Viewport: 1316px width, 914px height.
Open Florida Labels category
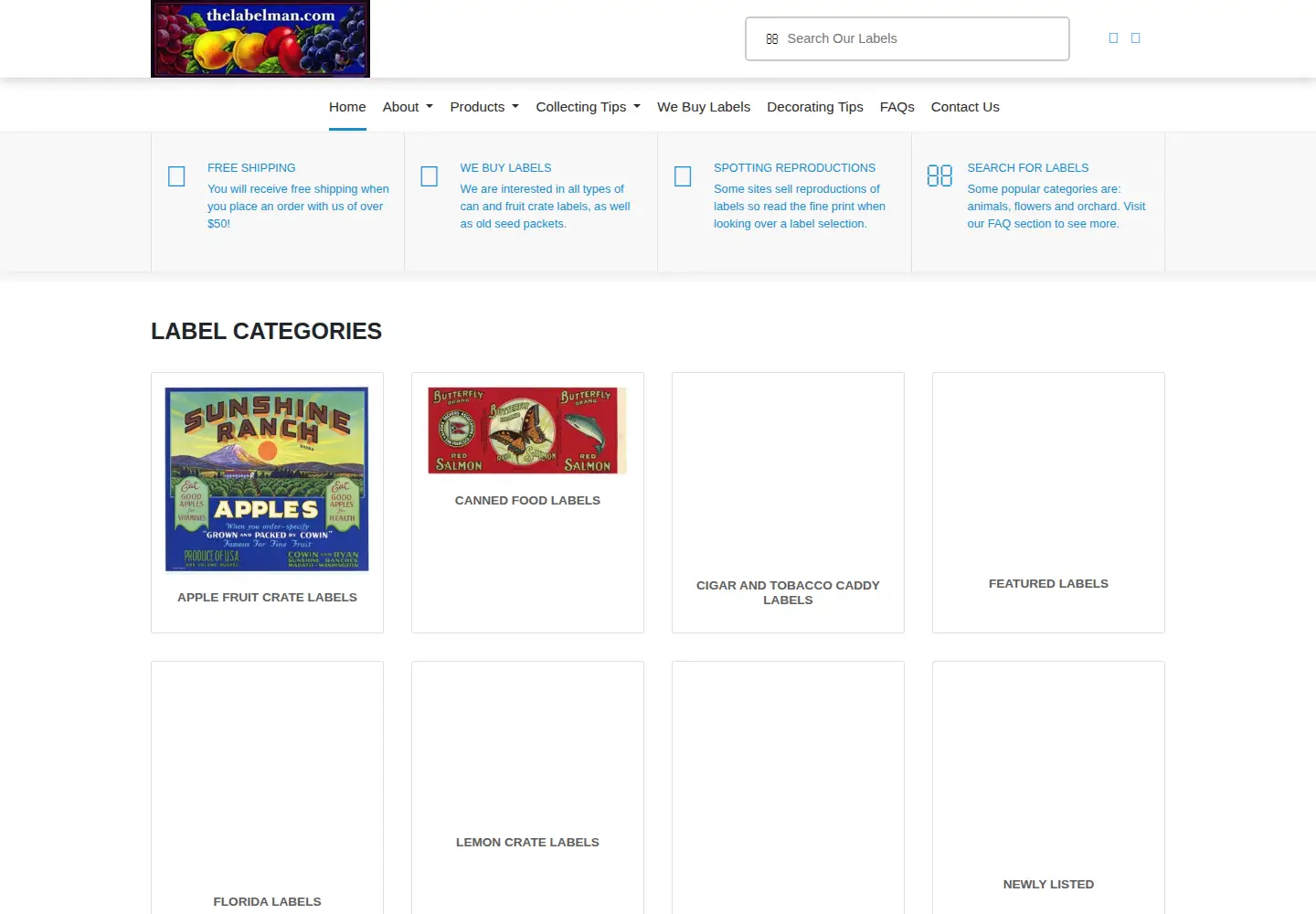pyautogui.click(x=267, y=901)
